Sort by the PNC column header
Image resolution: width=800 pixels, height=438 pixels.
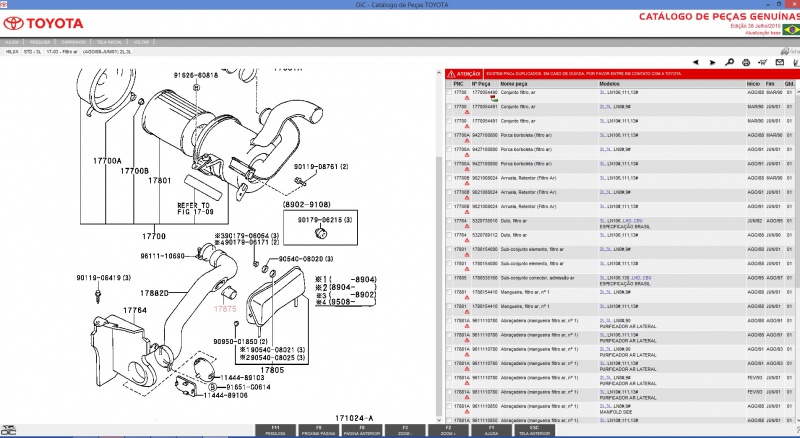point(459,84)
